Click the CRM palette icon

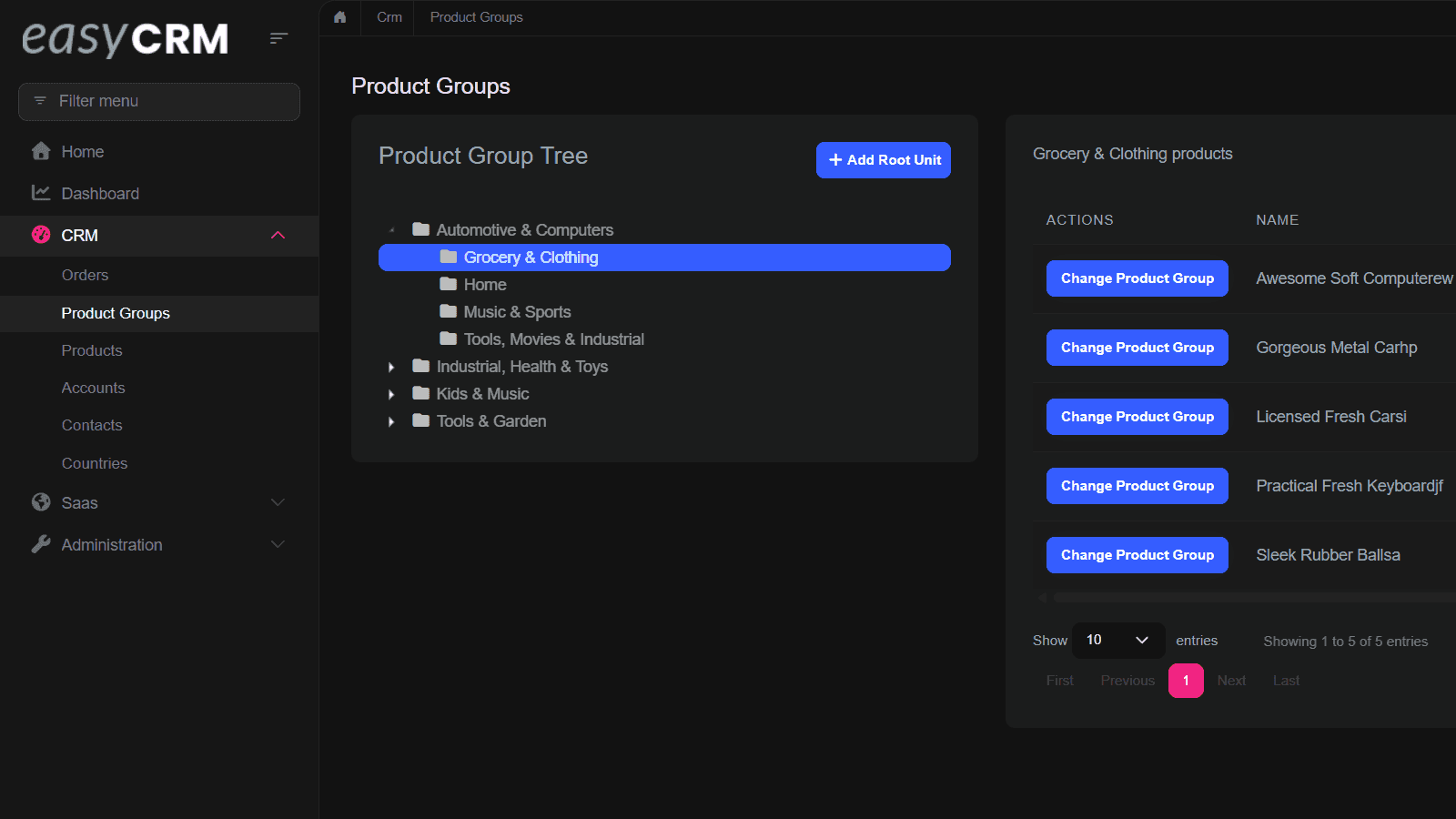pyautogui.click(x=41, y=235)
